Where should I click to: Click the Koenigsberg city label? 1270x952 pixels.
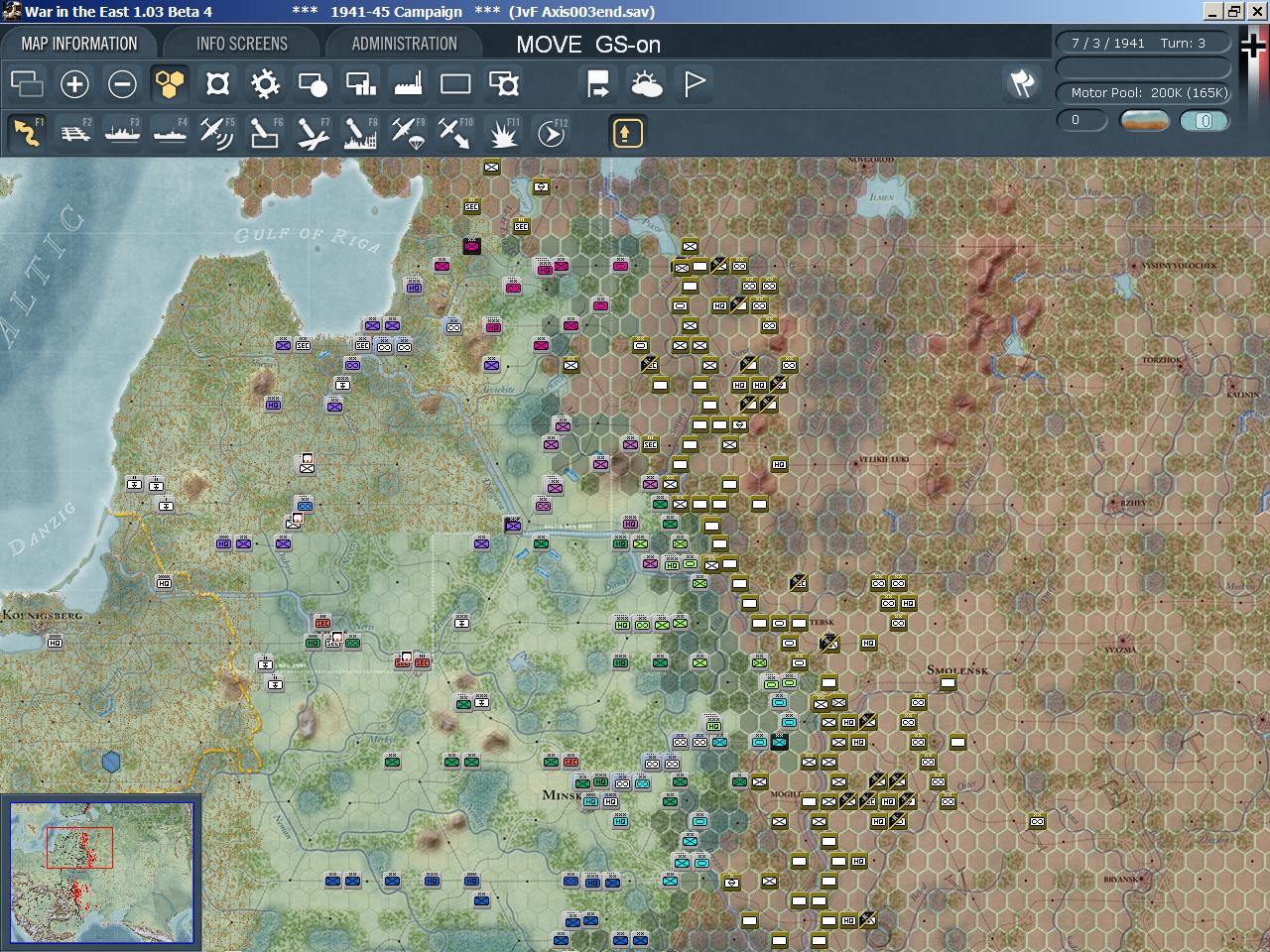tap(42, 615)
